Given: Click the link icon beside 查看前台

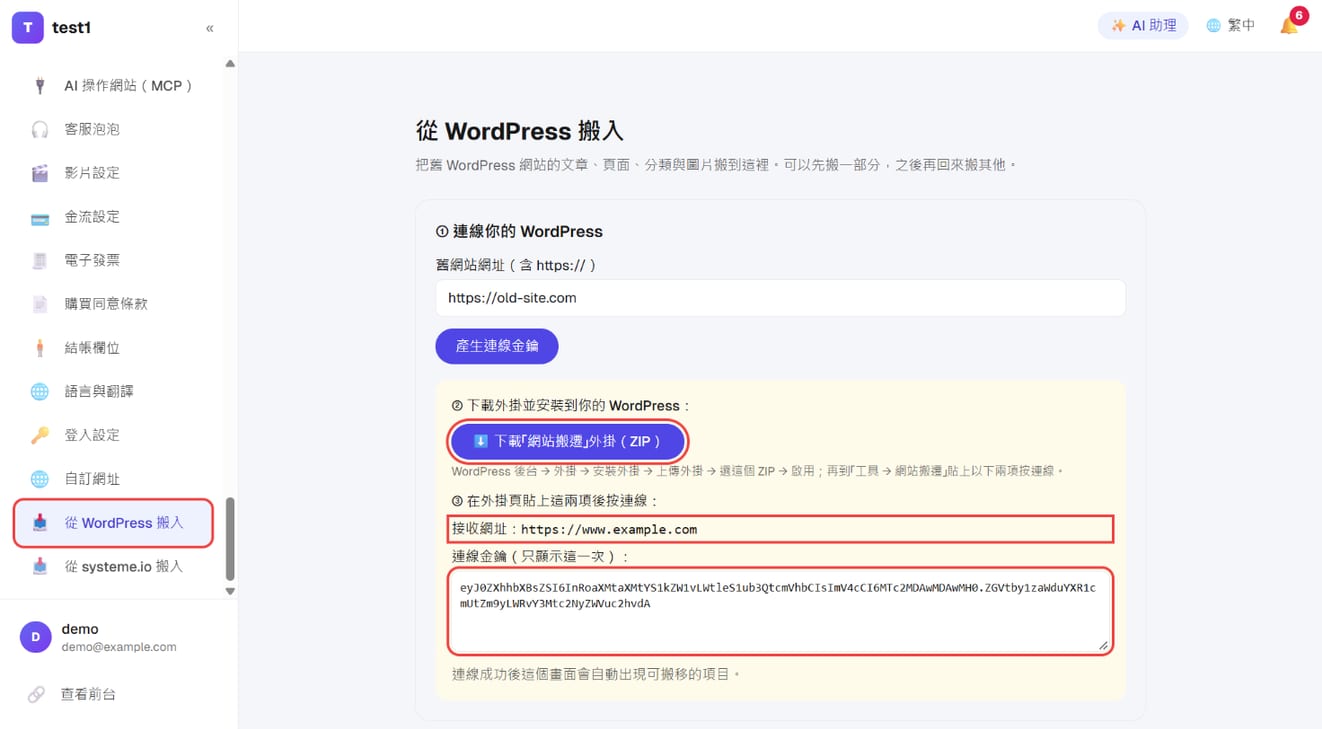Looking at the screenshot, I should point(36,694).
